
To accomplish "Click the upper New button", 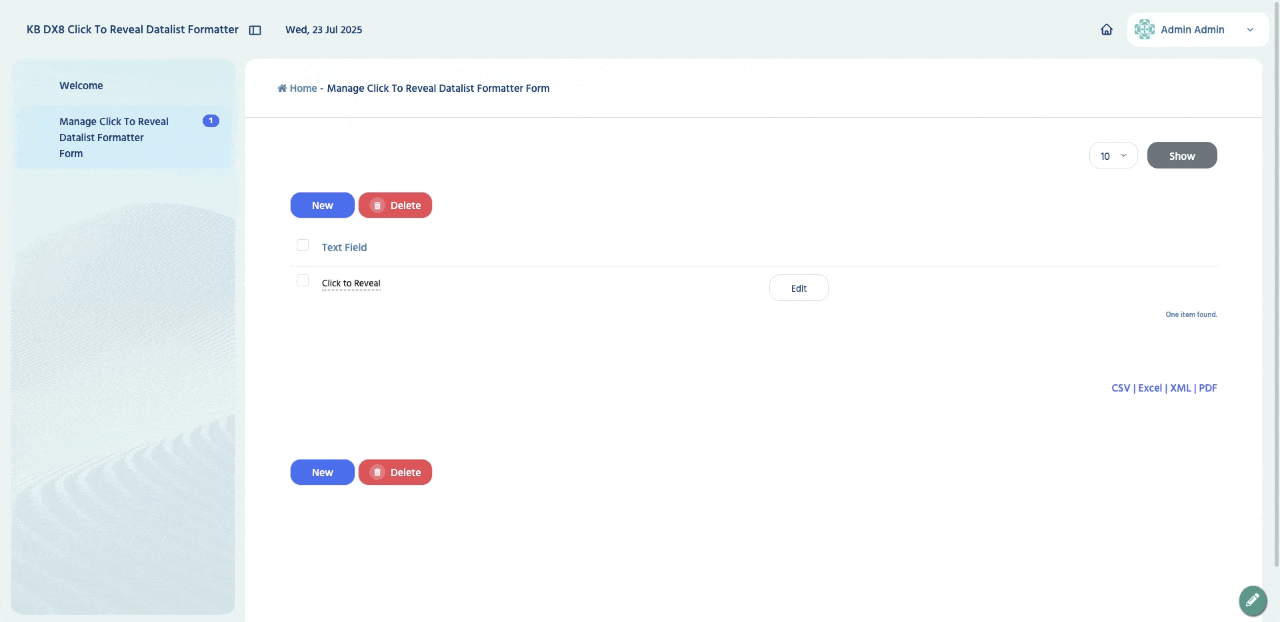I will (322, 205).
